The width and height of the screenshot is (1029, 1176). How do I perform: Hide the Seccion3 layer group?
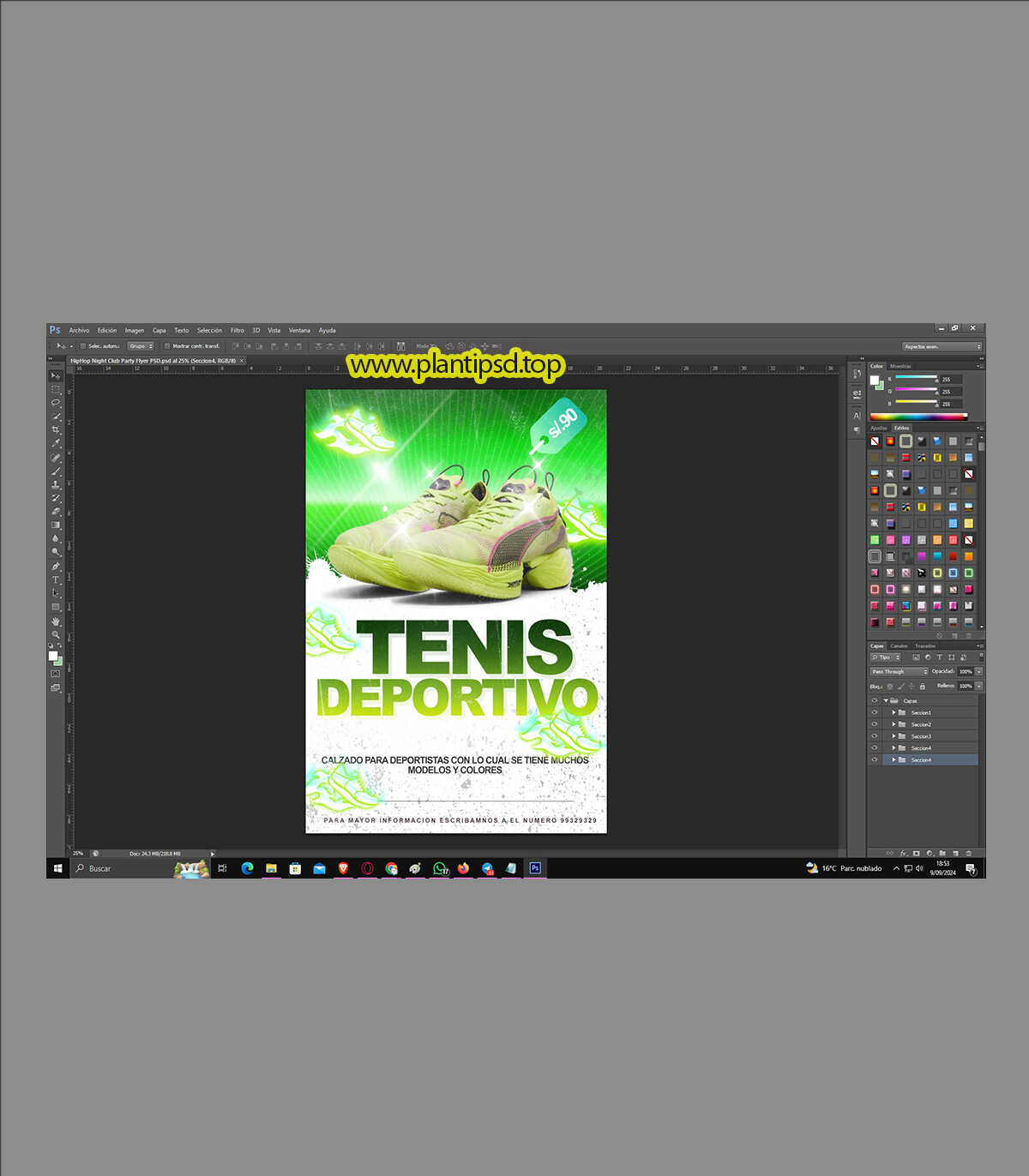875,736
